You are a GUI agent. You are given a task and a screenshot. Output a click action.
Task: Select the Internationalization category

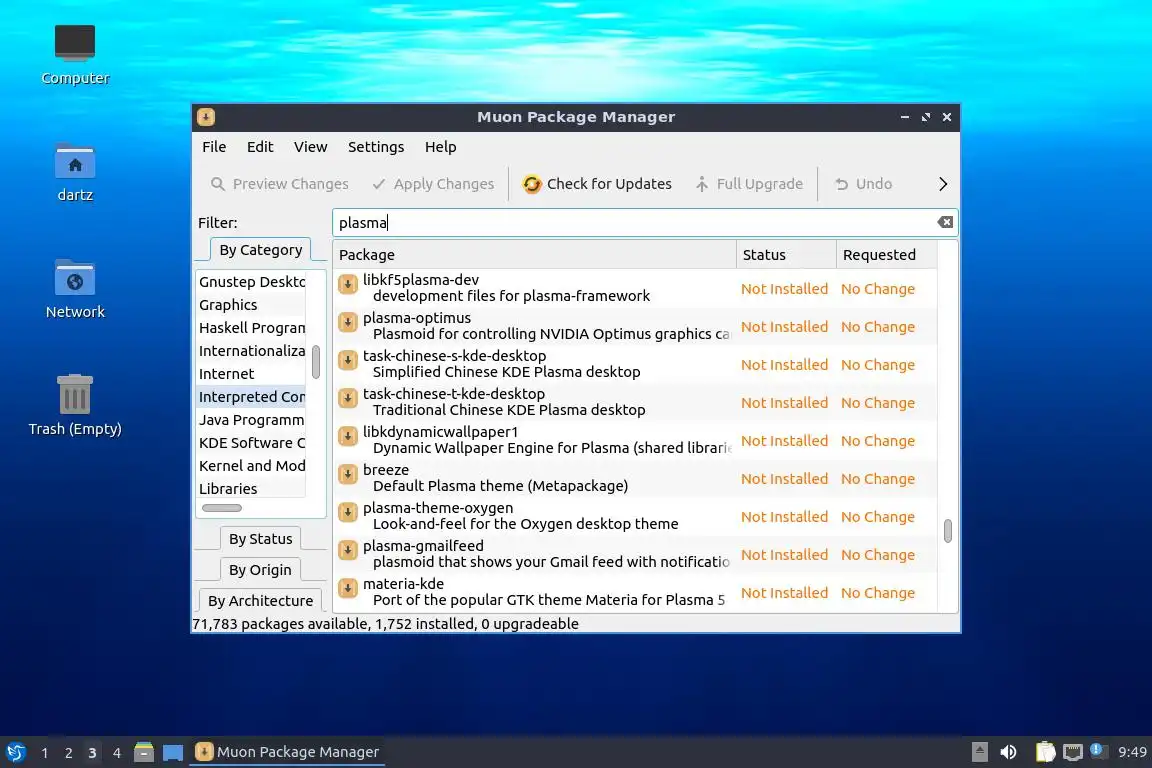[251, 351]
